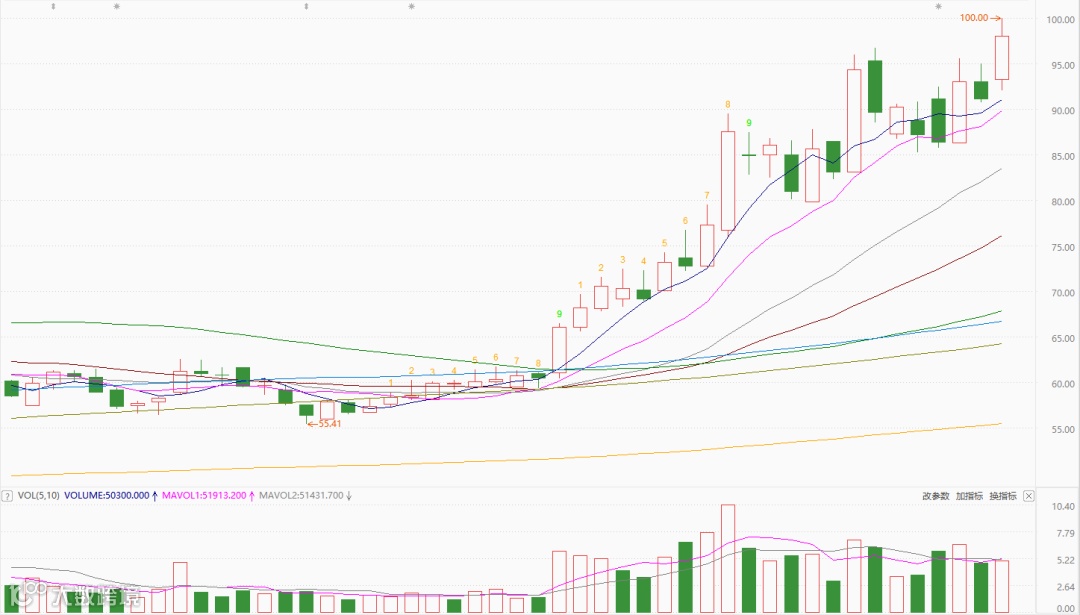Click the 2.64 volume axis label
This screenshot has height=615, width=1080.
[x=1066, y=587]
